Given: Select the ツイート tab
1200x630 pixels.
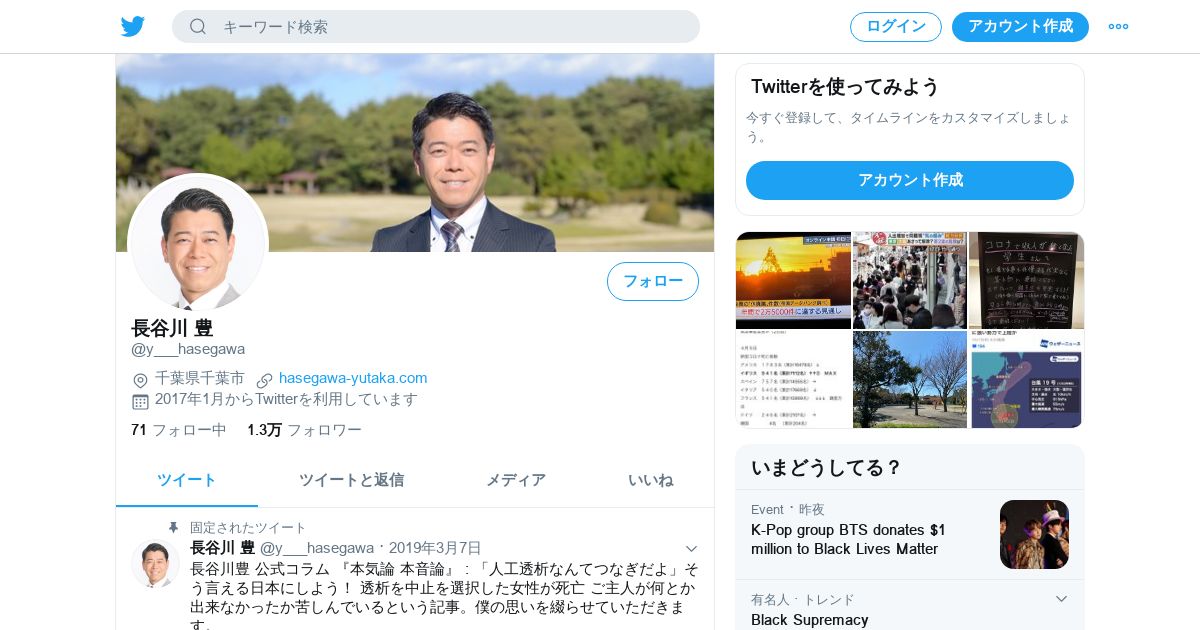Looking at the screenshot, I should coord(187,480).
